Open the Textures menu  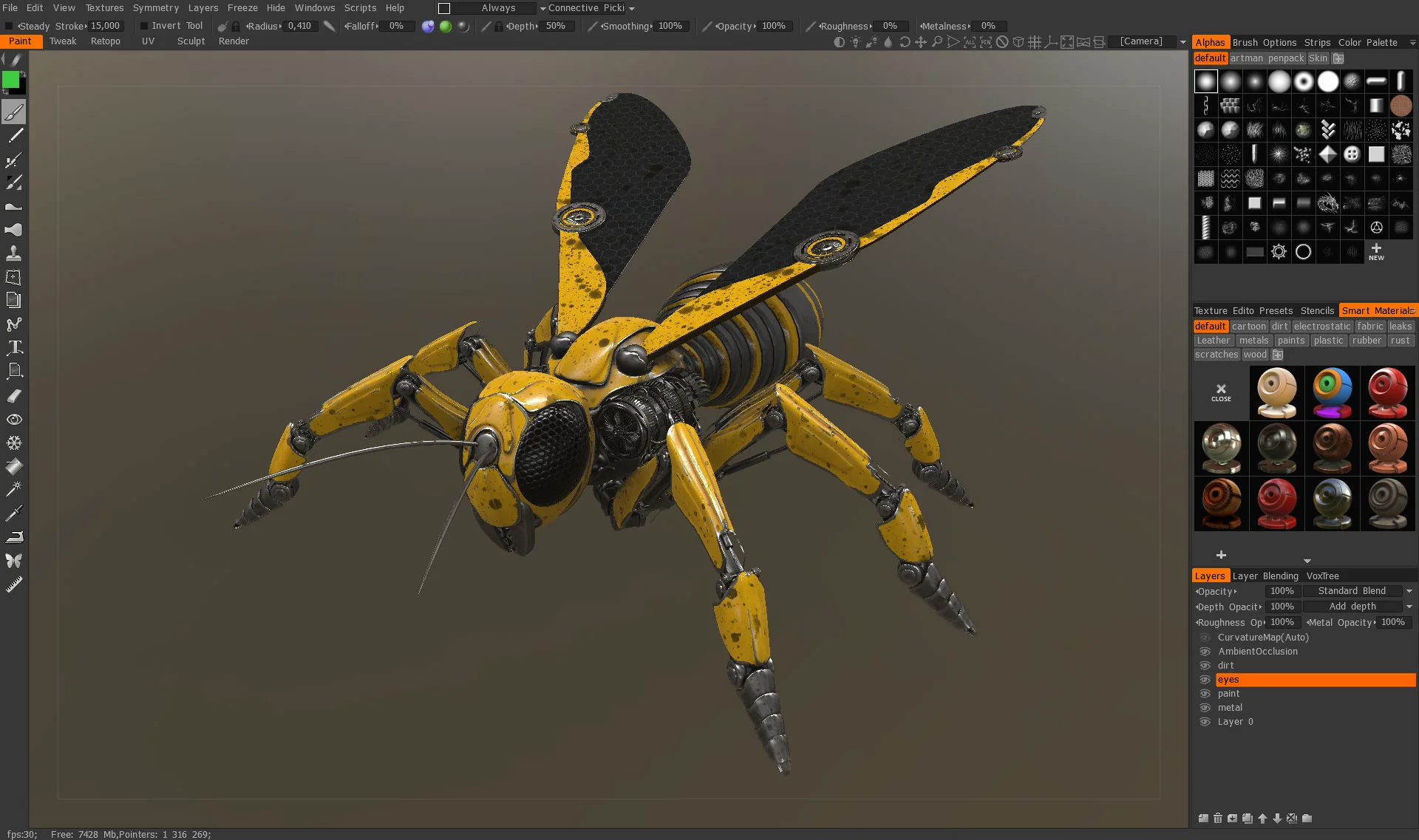pos(103,8)
